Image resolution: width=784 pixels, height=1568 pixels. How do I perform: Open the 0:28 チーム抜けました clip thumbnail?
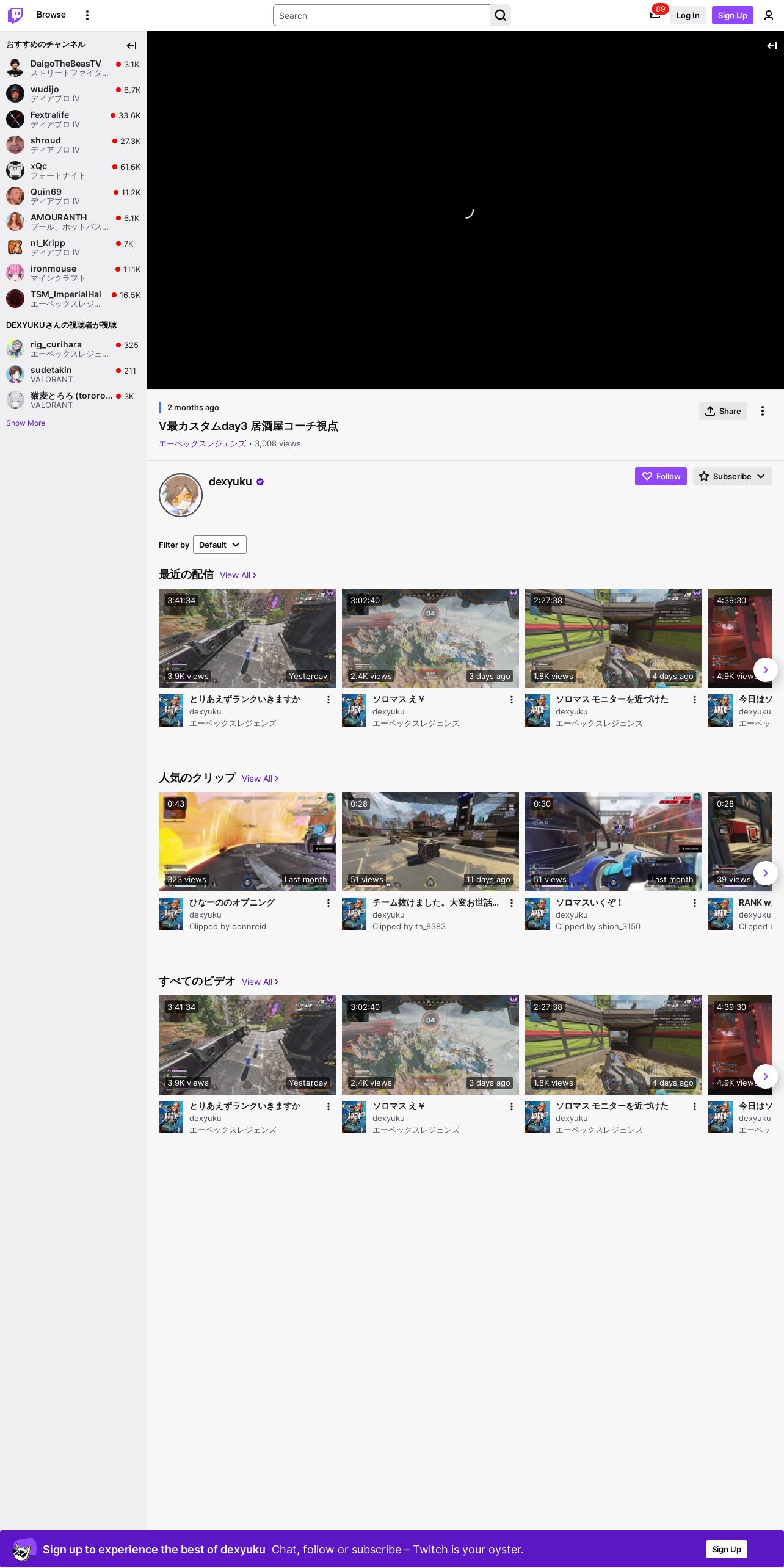(x=430, y=841)
